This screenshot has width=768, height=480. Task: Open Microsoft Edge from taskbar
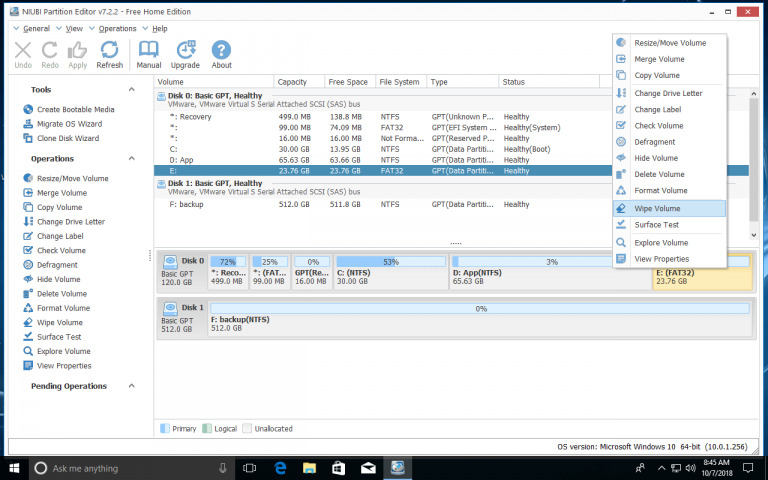tap(280, 468)
